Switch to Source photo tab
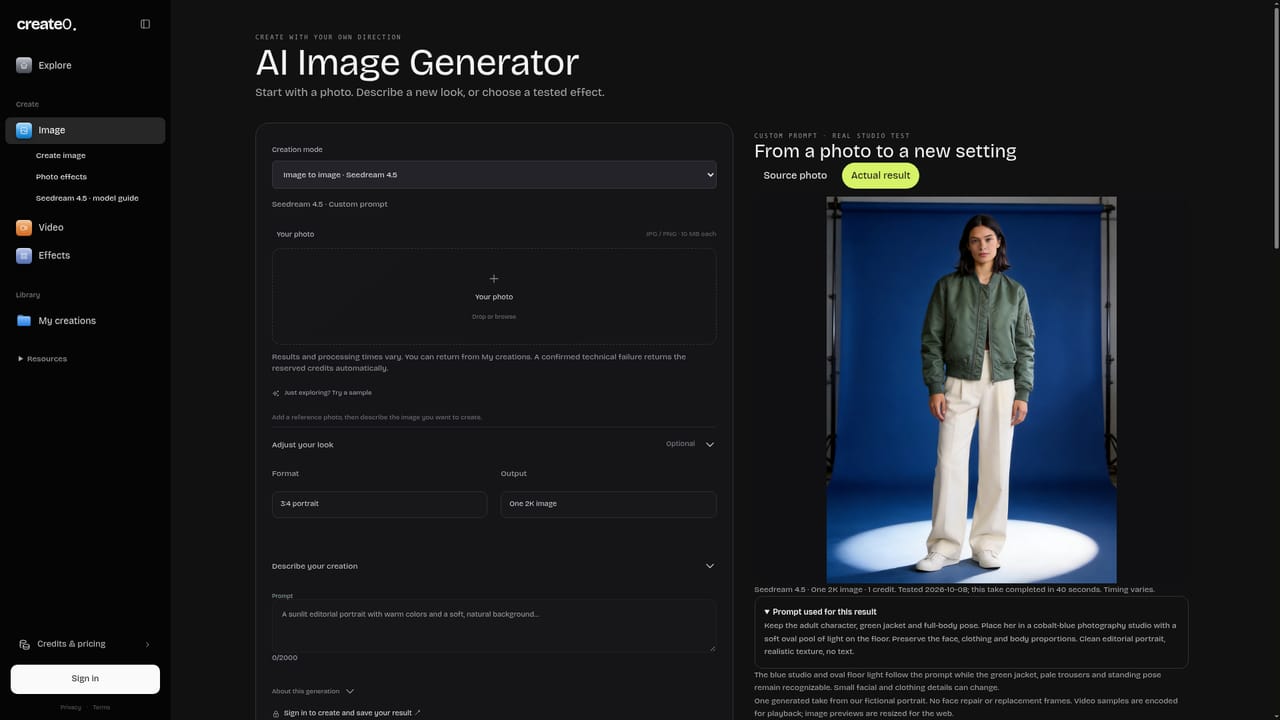This screenshot has height=720, width=1280. click(795, 175)
